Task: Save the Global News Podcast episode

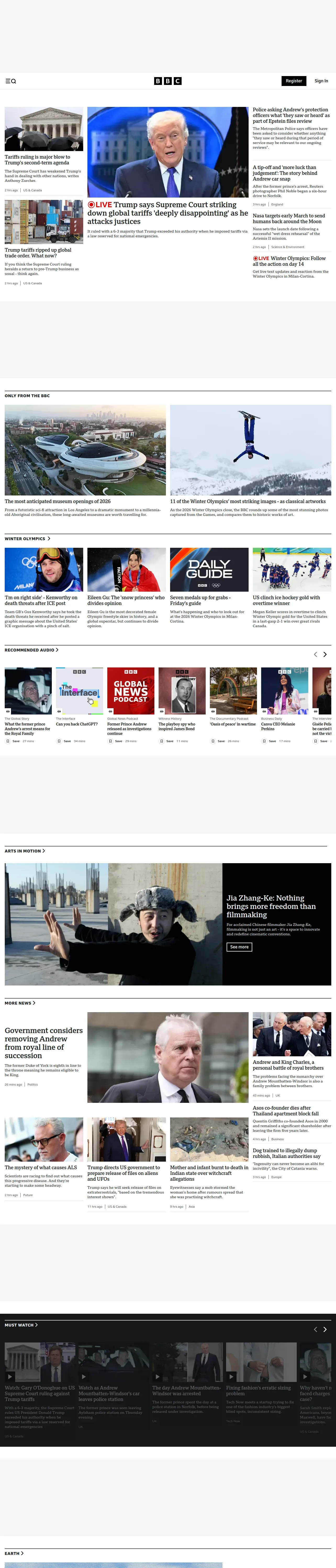Action: [115, 741]
